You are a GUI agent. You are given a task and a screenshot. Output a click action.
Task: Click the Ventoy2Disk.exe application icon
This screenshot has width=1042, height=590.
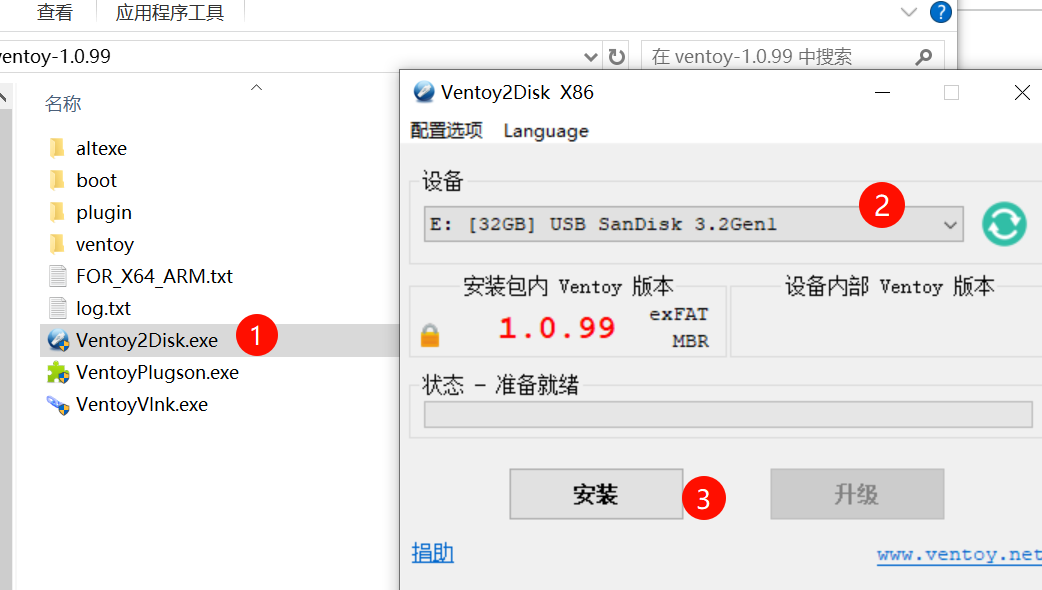[58, 340]
